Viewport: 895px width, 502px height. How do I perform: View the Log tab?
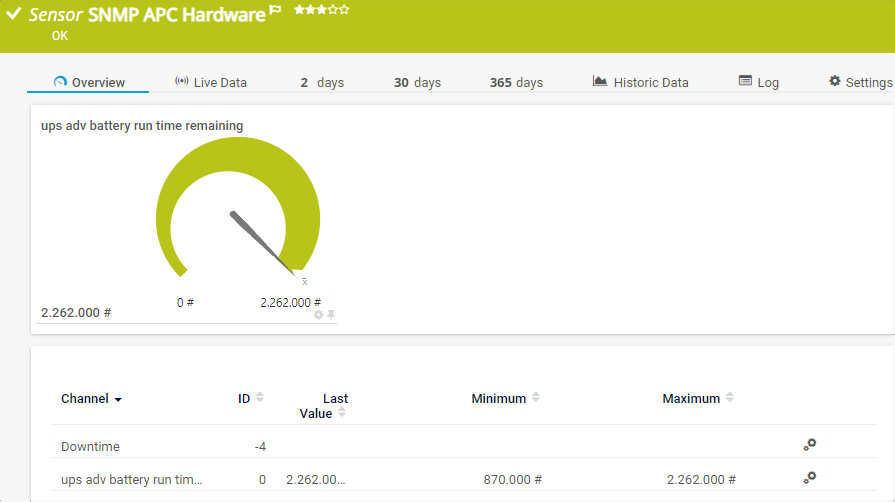pos(758,82)
